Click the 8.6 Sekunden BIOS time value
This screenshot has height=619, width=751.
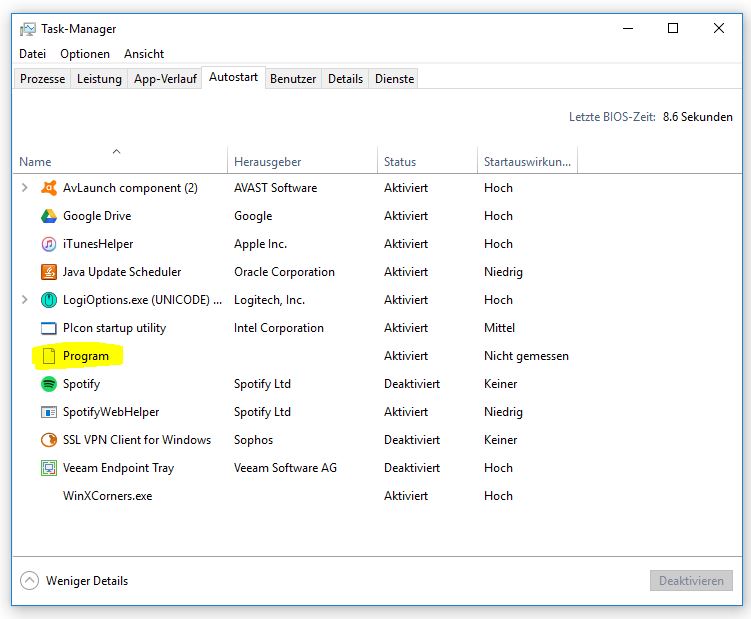[x=697, y=117]
